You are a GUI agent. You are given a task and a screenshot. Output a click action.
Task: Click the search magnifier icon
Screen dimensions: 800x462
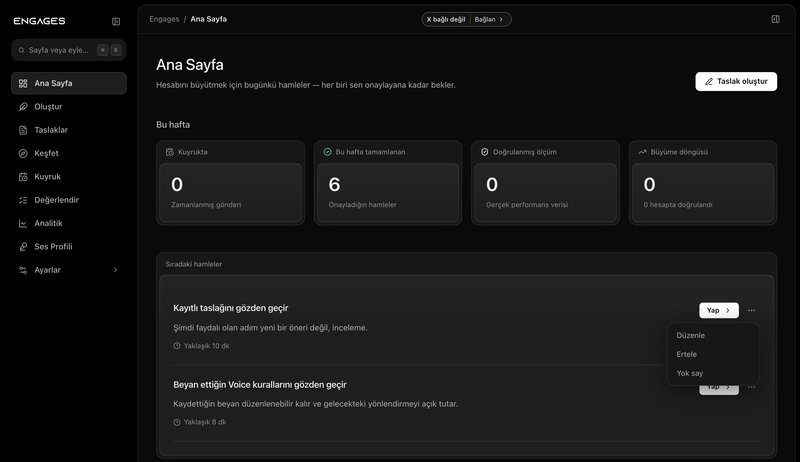coord(21,50)
